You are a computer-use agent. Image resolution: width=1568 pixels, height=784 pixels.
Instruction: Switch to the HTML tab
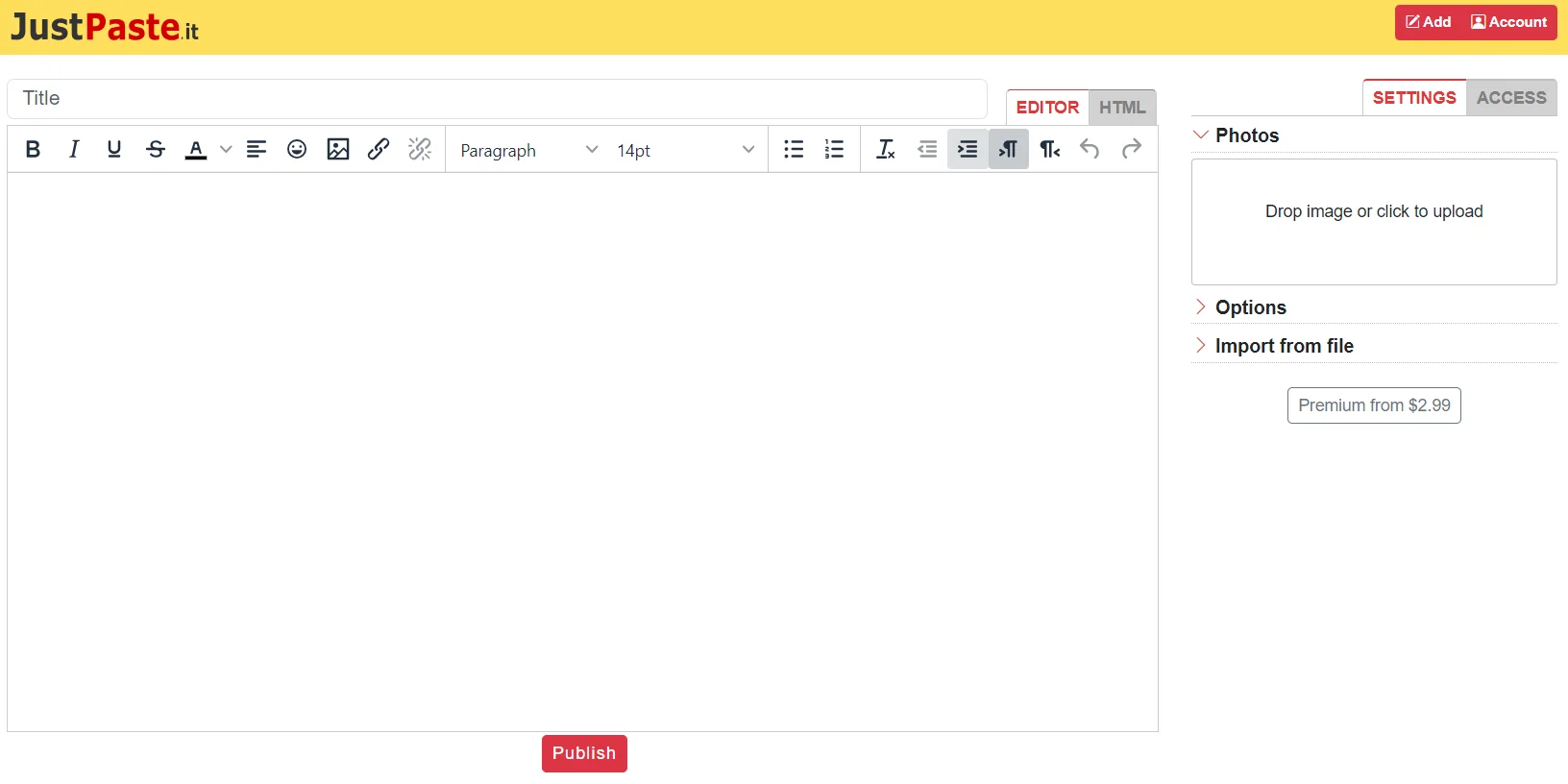(x=1122, y=108)
